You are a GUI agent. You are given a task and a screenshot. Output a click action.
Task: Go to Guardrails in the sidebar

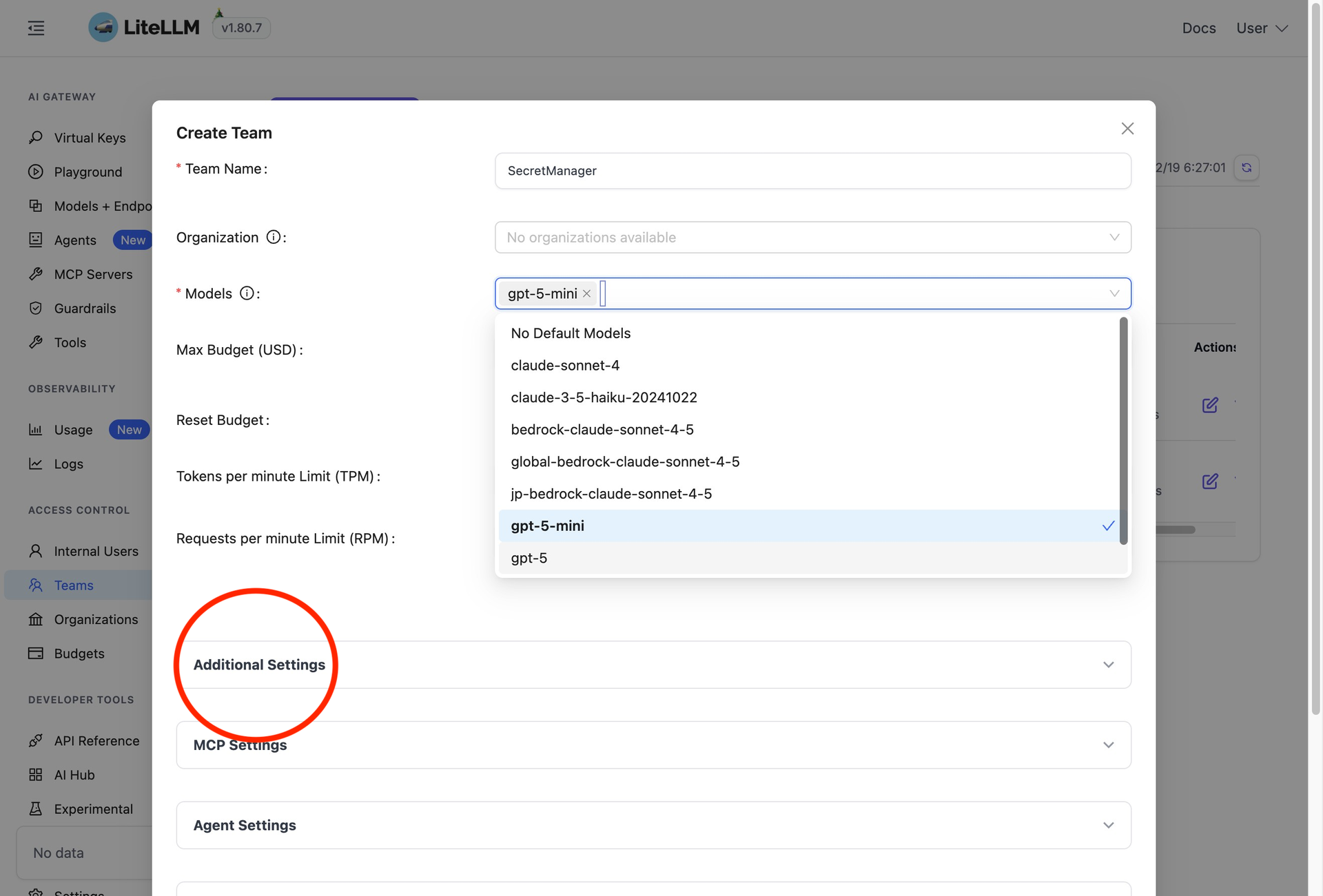point(85,309)
